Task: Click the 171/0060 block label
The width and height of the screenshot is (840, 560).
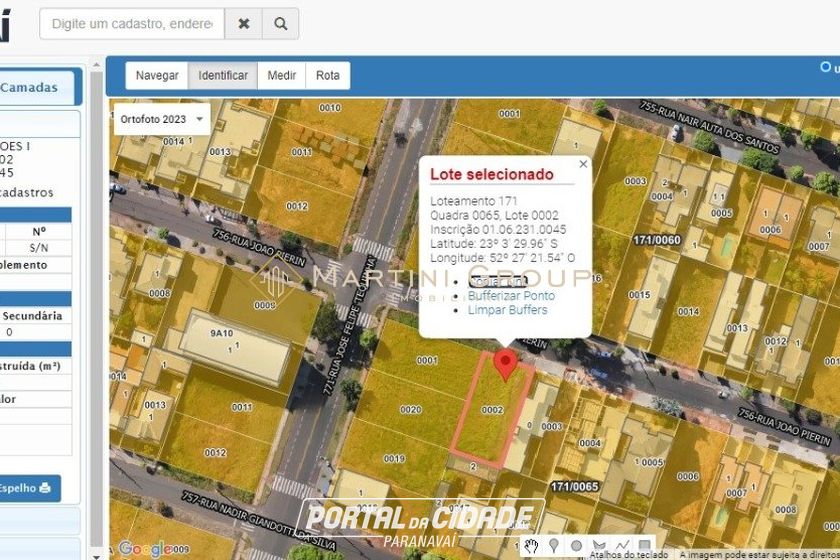Action: pyautogui.click(x=657, y=240)
